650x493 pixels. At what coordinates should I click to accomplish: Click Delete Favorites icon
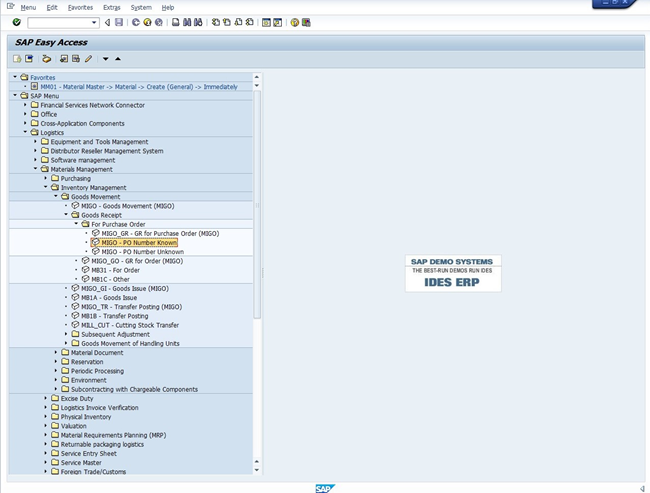[75, 59]
